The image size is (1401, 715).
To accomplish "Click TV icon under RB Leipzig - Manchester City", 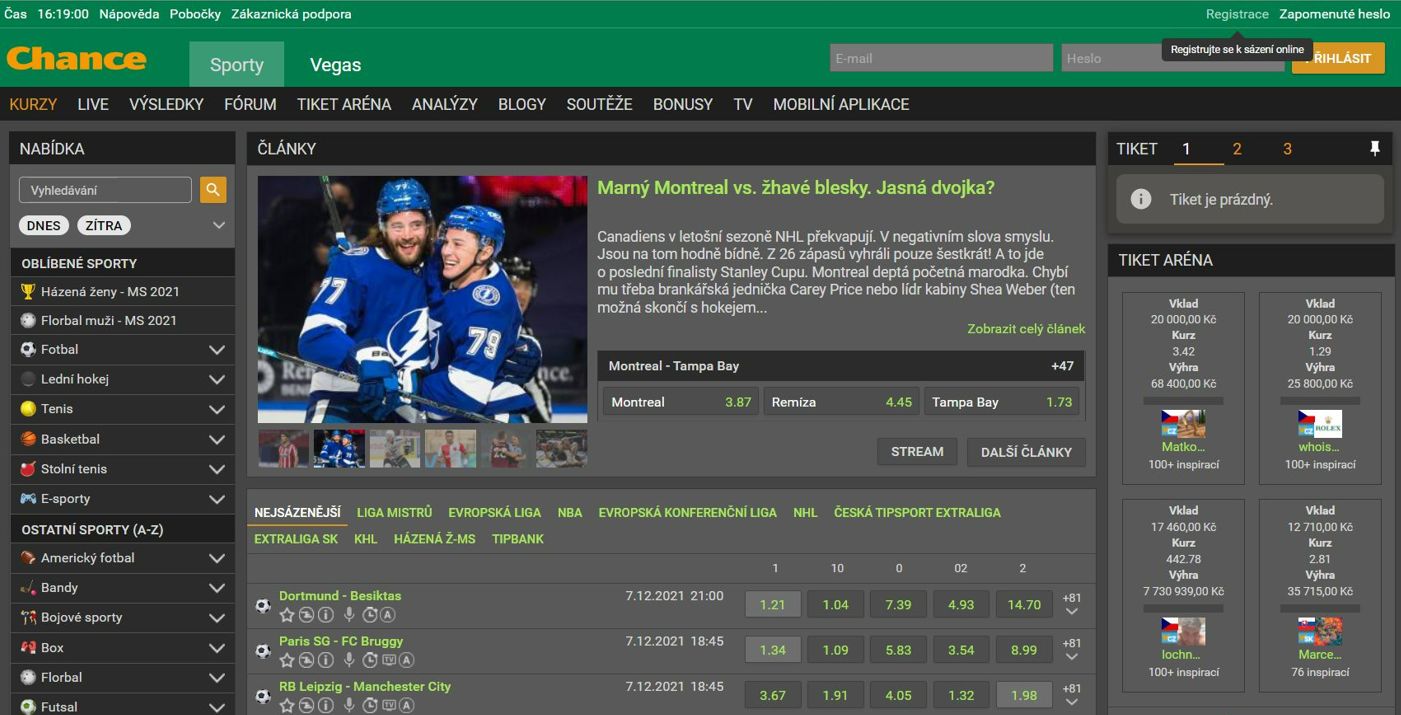I will click(389, 705).
